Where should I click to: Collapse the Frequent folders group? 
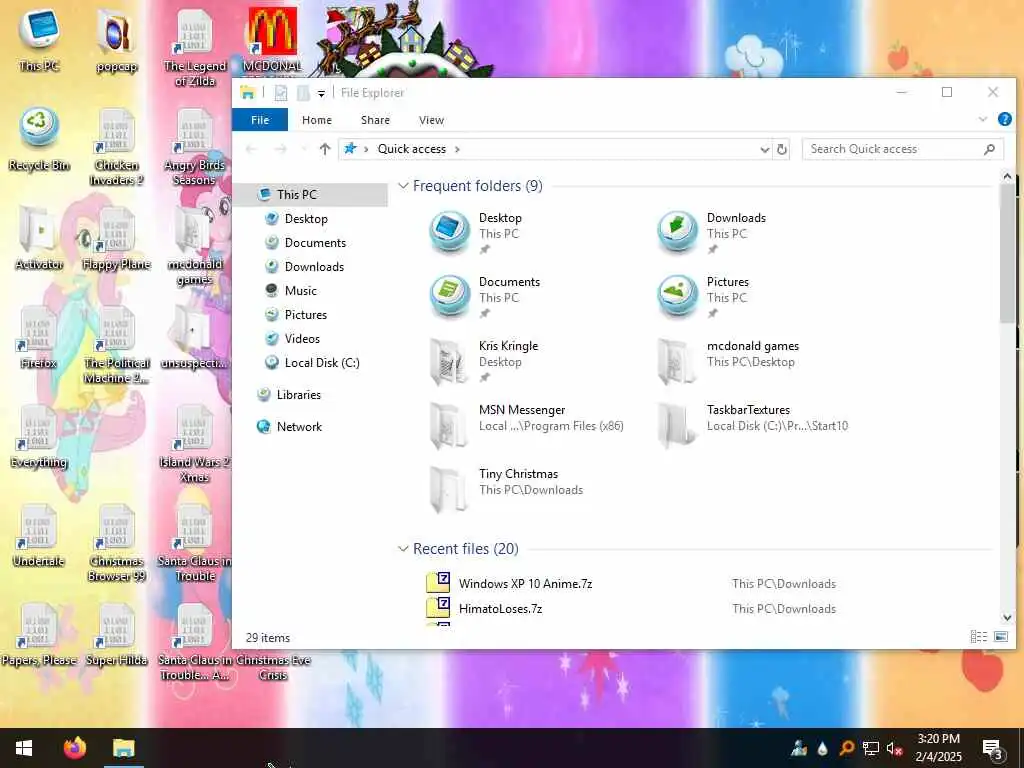click(403, 186)
